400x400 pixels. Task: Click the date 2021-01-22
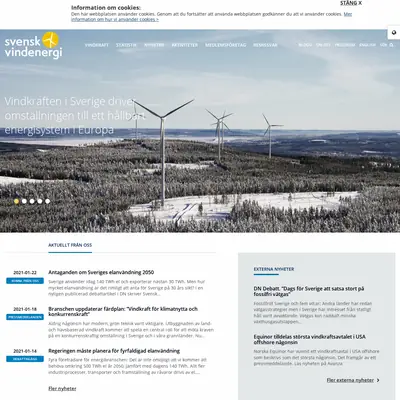[x=25, y=272]
